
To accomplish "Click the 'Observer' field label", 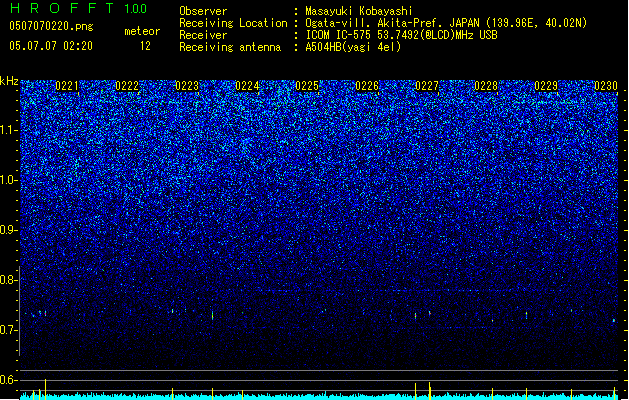I will 203,11.
